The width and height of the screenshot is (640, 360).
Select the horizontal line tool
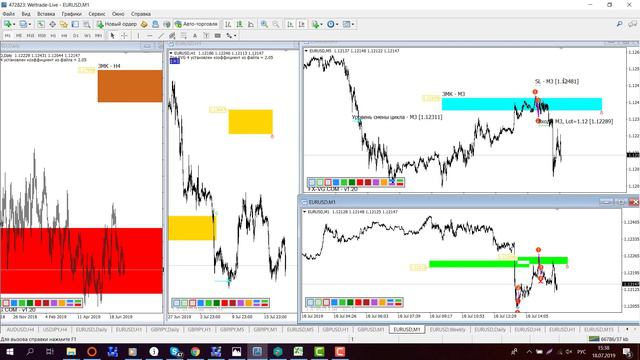149,36
